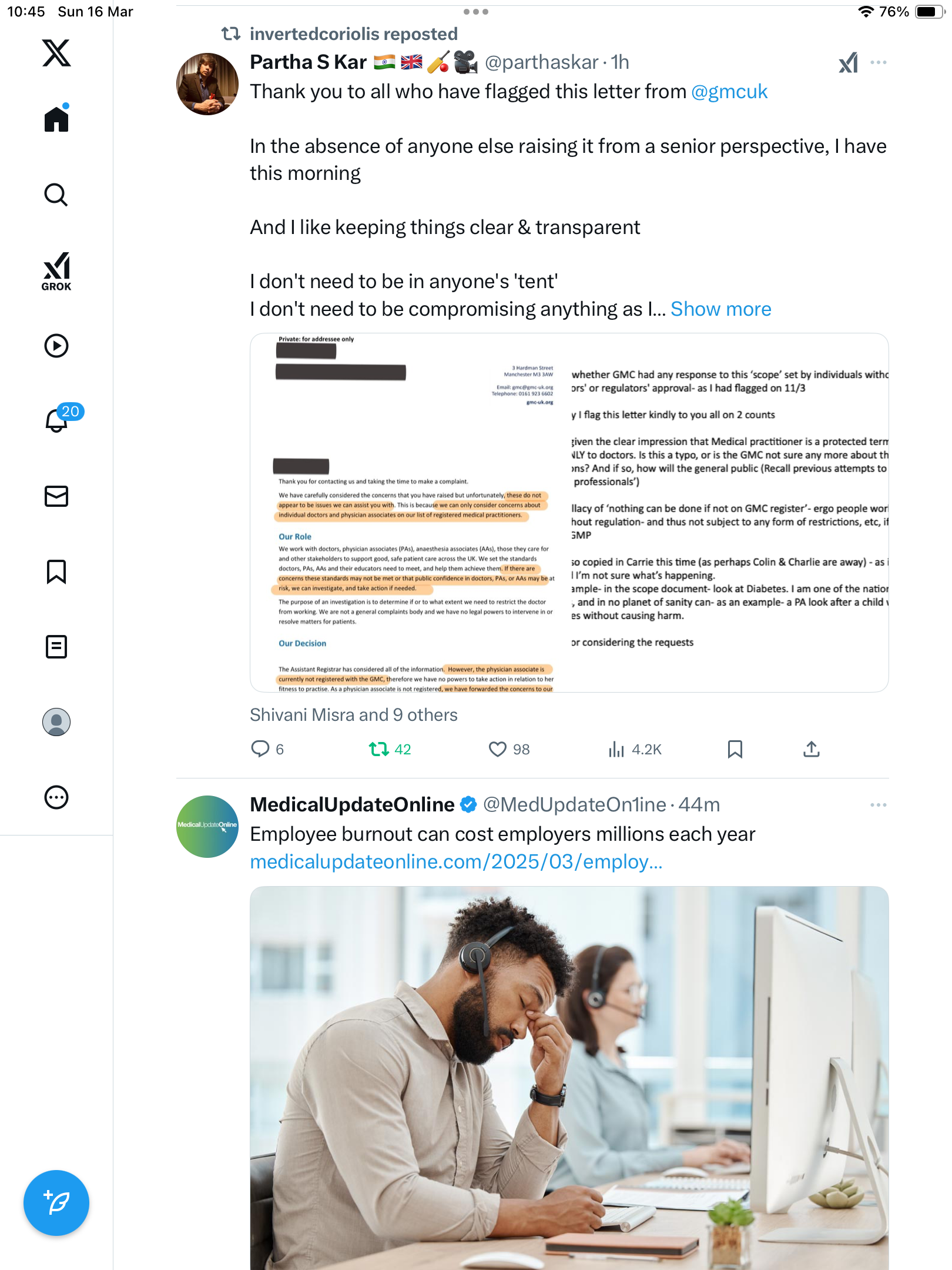Open the Lists icon in sidebar
Viewport: 952px width, 1270px height.
56,647
